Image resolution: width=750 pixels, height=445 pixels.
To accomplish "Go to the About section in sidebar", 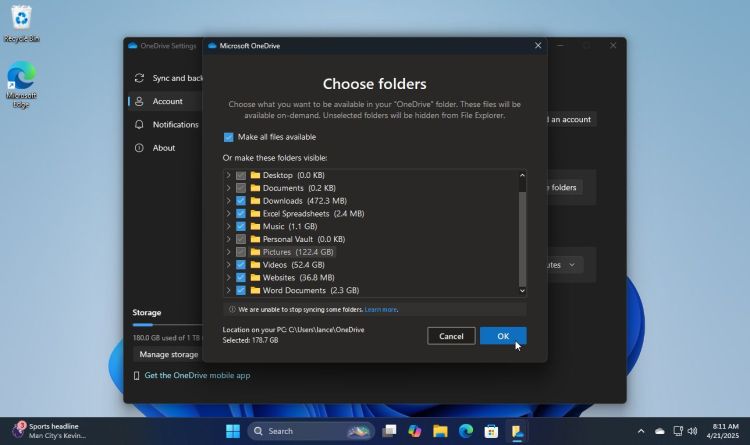I will (164, 148).
